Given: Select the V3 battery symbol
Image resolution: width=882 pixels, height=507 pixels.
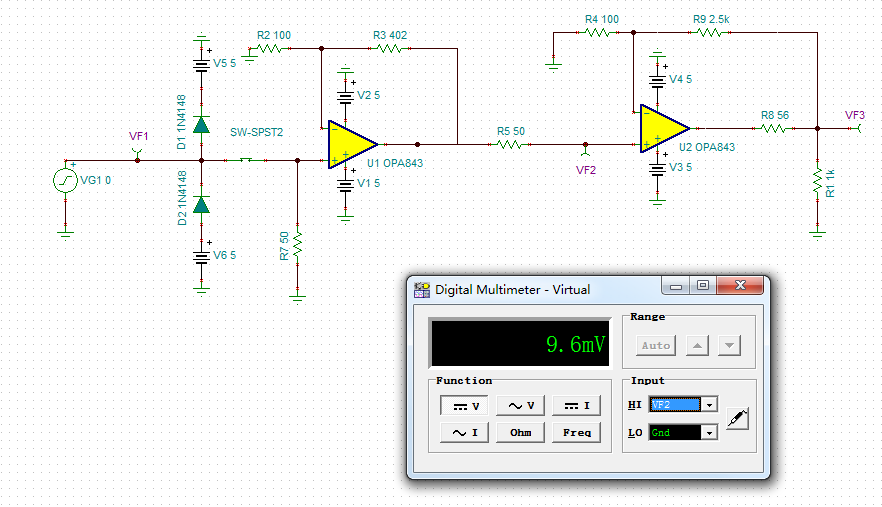Looking at the screenshot, I should 657,168.
